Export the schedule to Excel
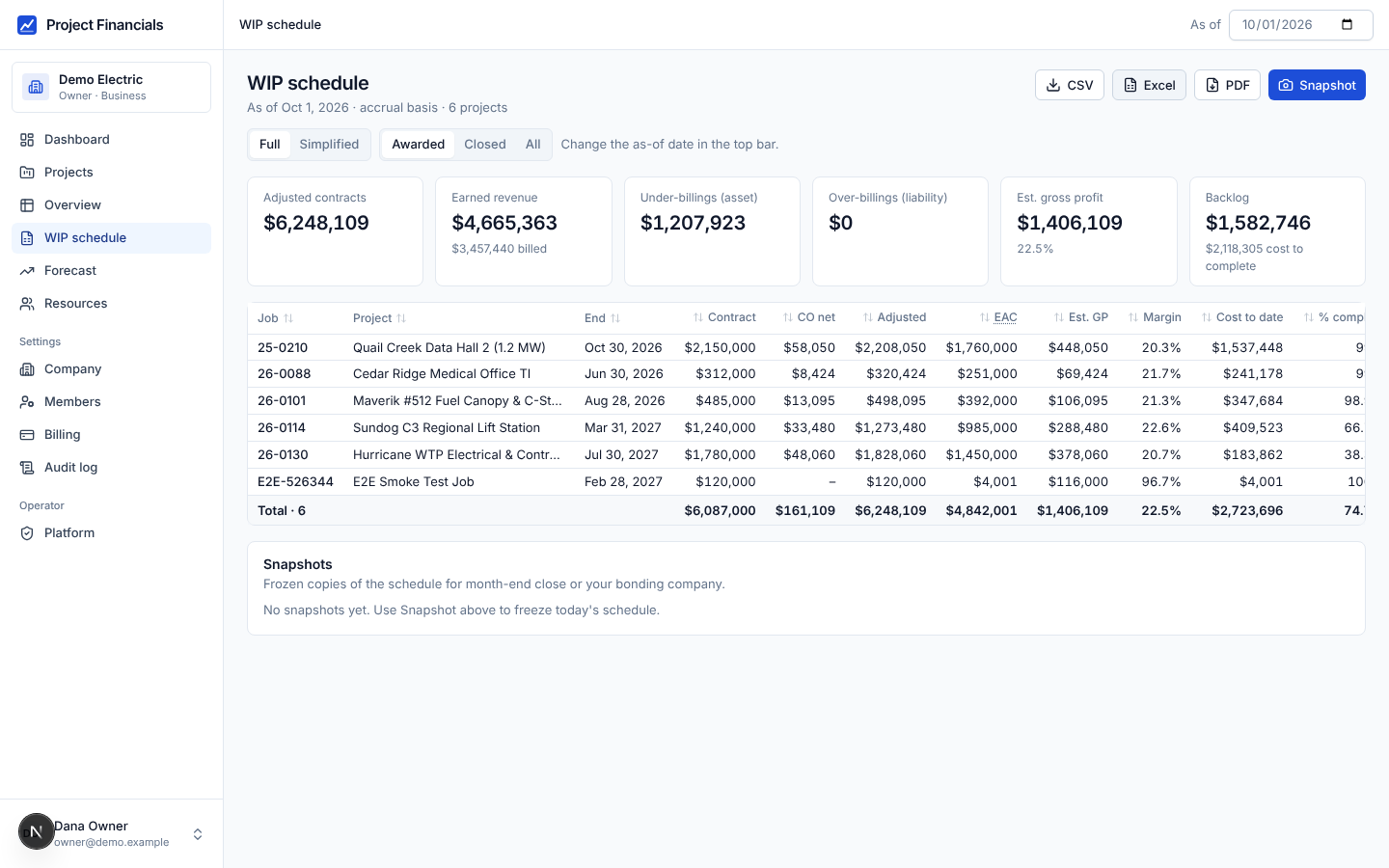1389x868 pixels. (1149, 85)
